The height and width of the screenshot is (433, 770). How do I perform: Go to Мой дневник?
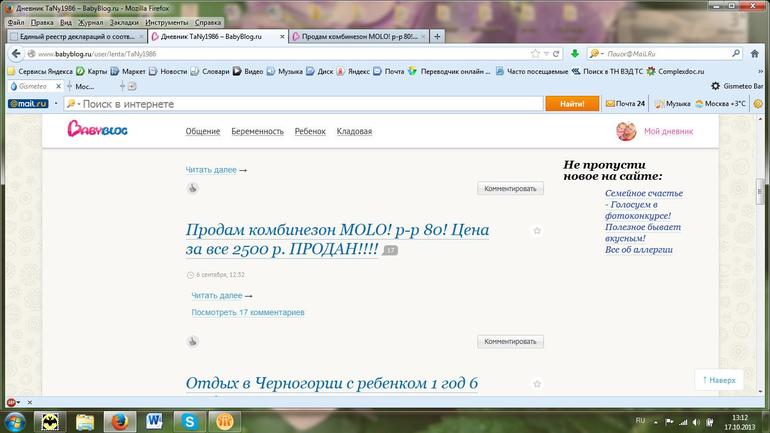point(668,131)
